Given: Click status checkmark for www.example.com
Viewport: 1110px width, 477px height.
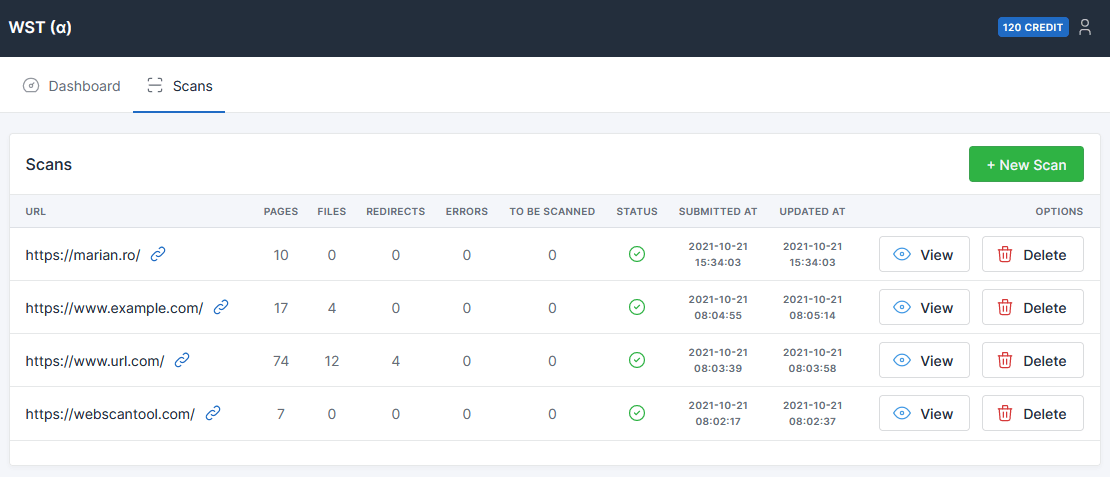Looking at the screenshot, I should click(636, 307).
